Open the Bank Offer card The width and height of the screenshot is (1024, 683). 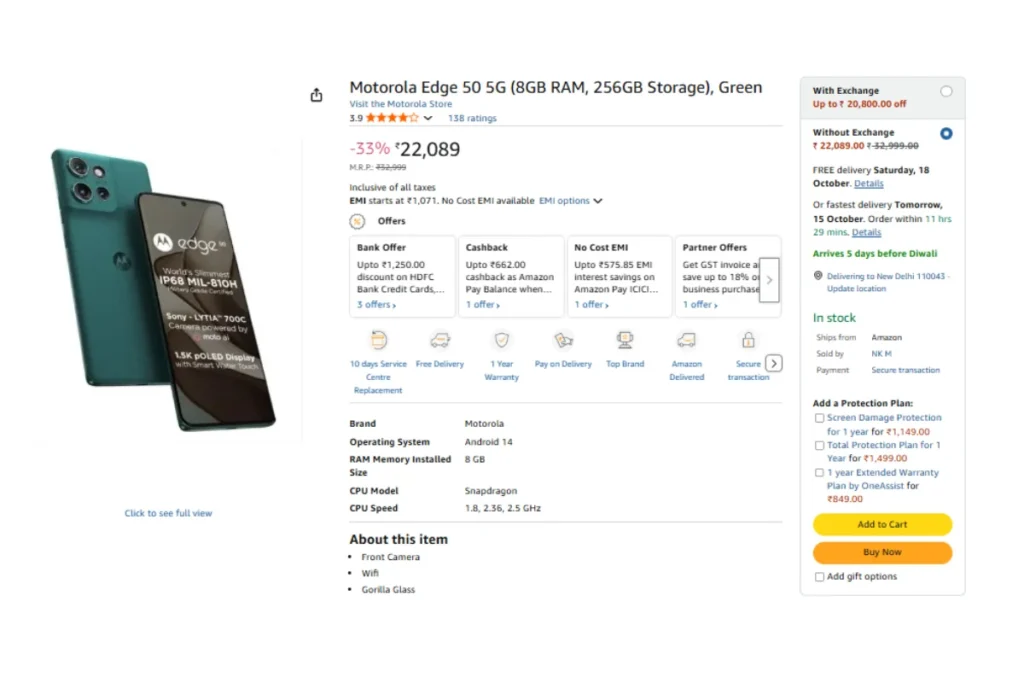click(401, 276)
